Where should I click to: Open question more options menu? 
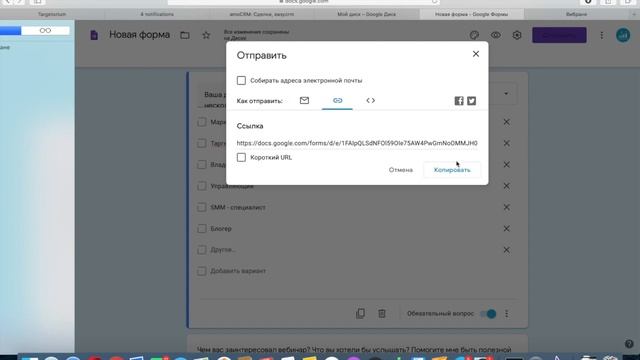pyautogui.click(x=507, y=313)
